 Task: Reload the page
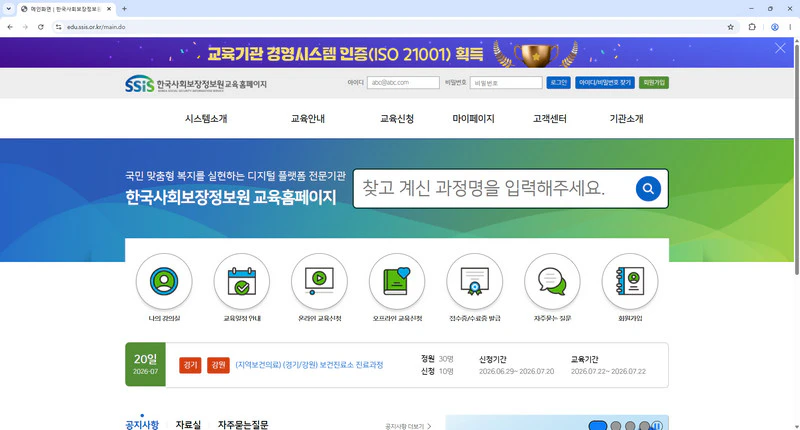pos(41,27)
